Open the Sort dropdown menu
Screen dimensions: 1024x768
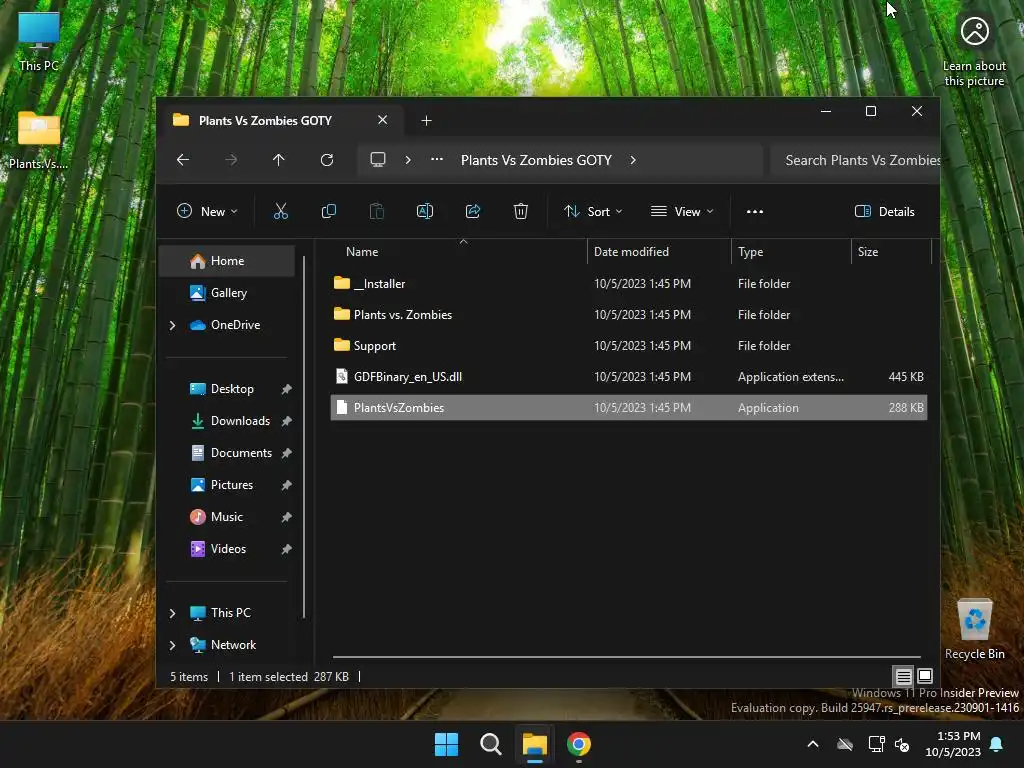coord(593,212)
